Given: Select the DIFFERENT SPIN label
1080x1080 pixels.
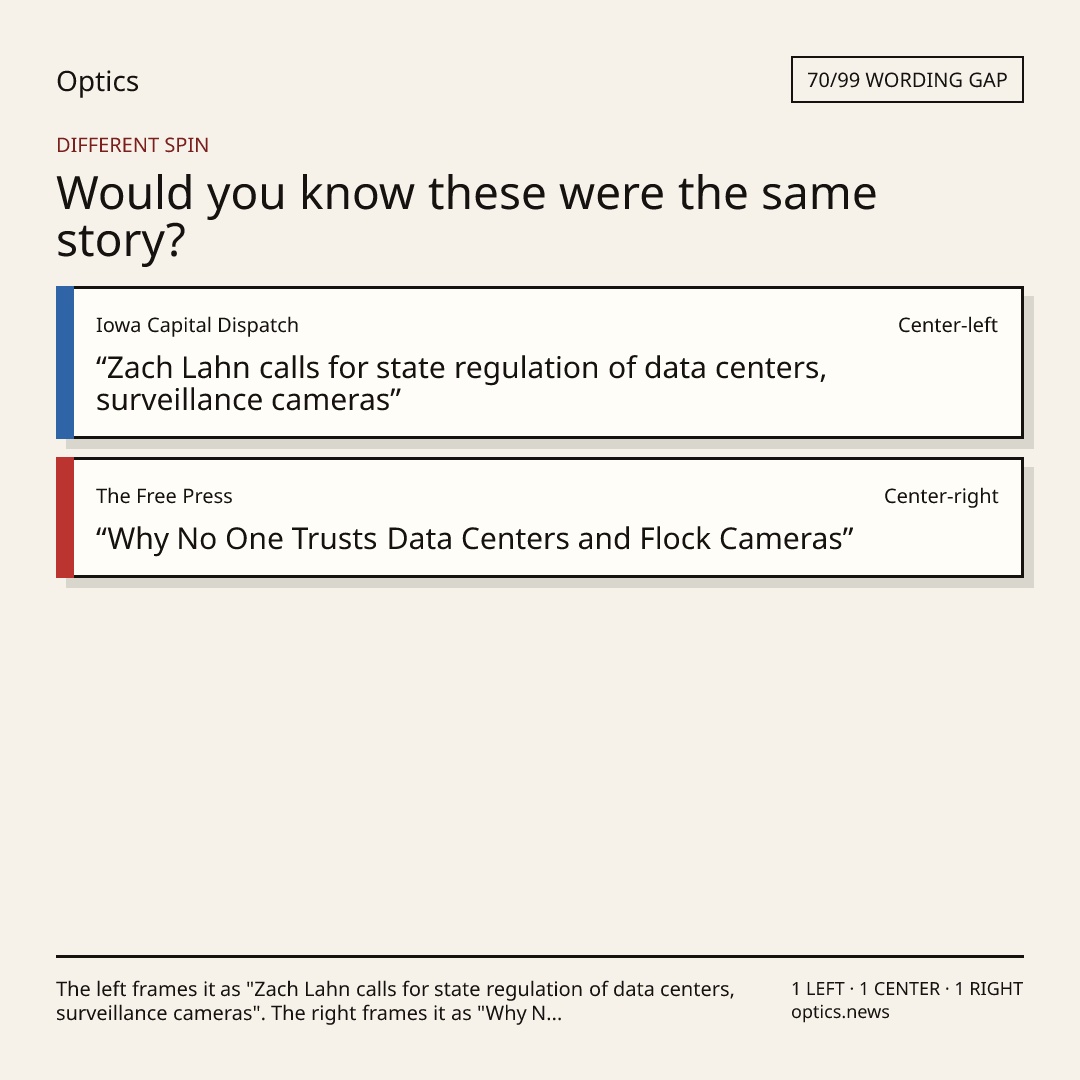Looking at the screenshot, I should click(x=132, y=145).
